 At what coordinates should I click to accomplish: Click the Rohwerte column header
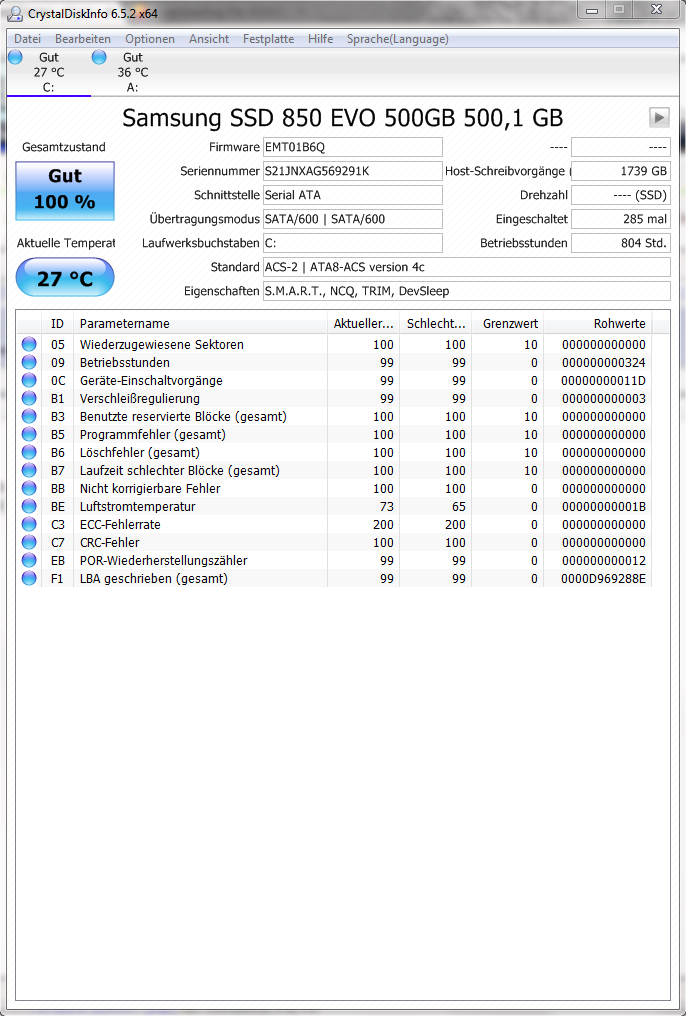597,323
